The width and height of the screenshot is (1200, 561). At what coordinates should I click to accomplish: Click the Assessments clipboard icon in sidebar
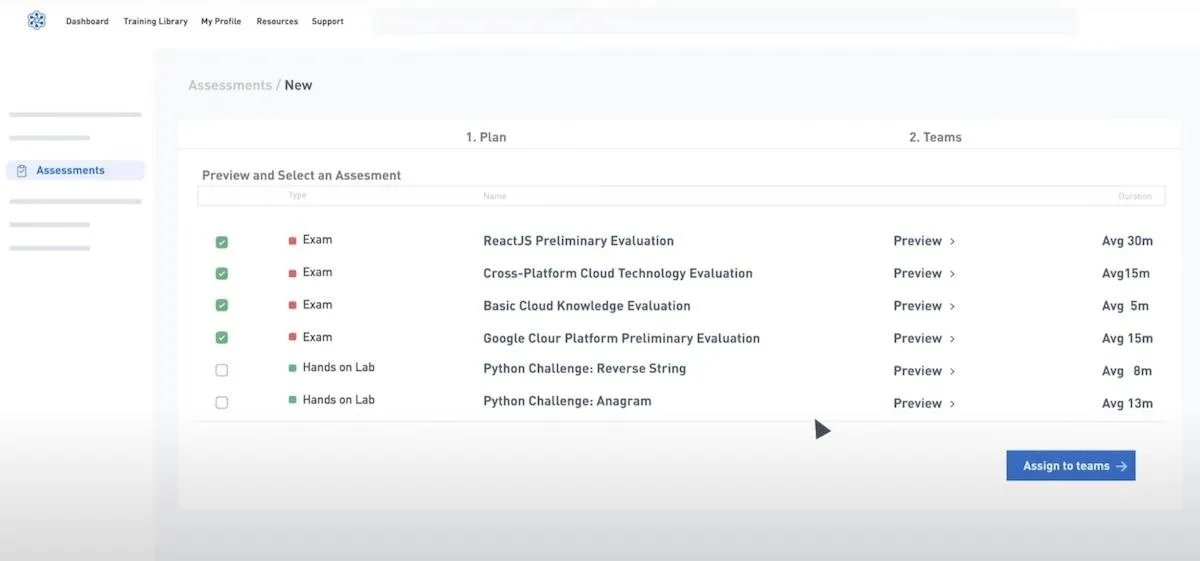click(22, 171)
